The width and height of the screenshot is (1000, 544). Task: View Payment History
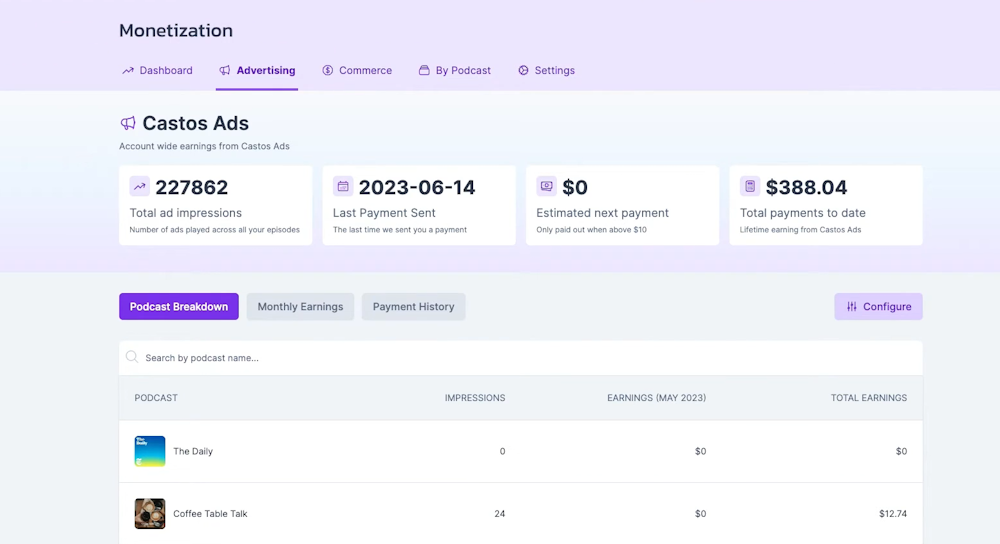point(413,307)
